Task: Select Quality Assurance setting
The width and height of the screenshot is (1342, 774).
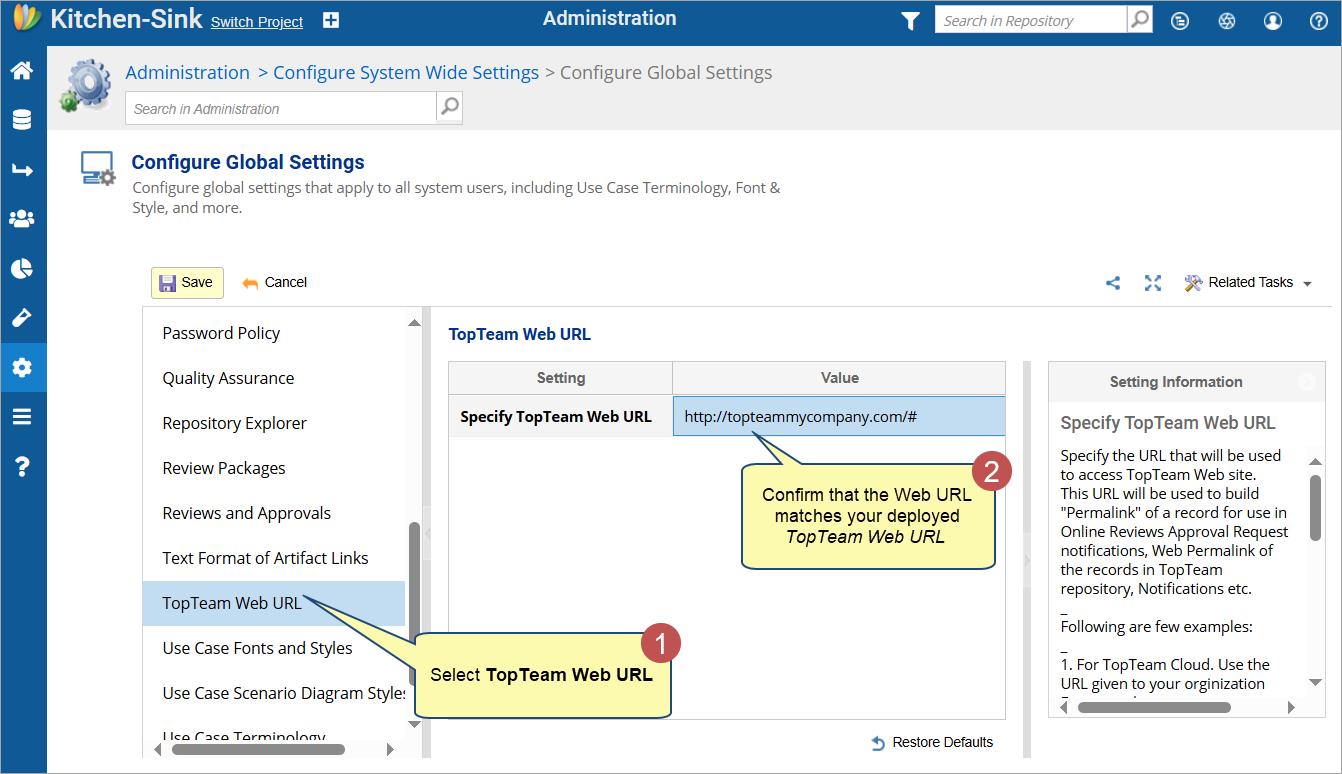Action: coord(274,378)
